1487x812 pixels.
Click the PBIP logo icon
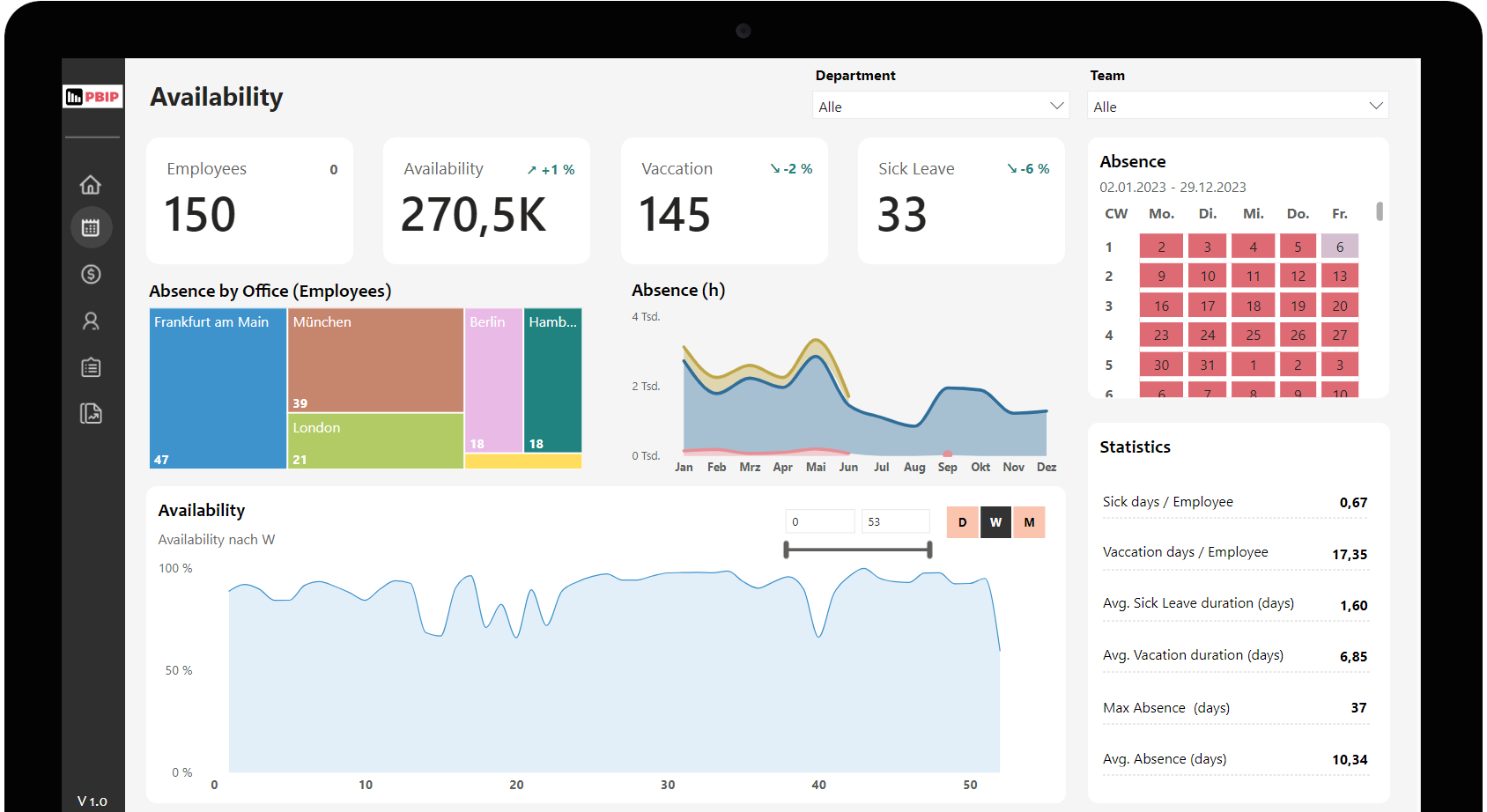92,96
